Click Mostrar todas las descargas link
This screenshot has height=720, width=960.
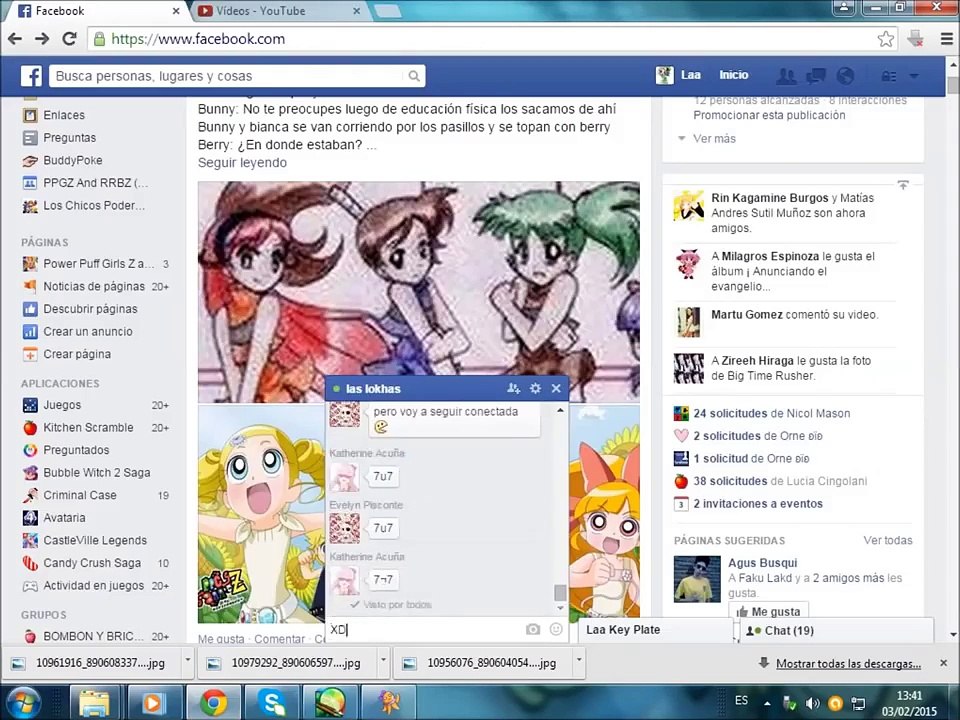point(848,664)
